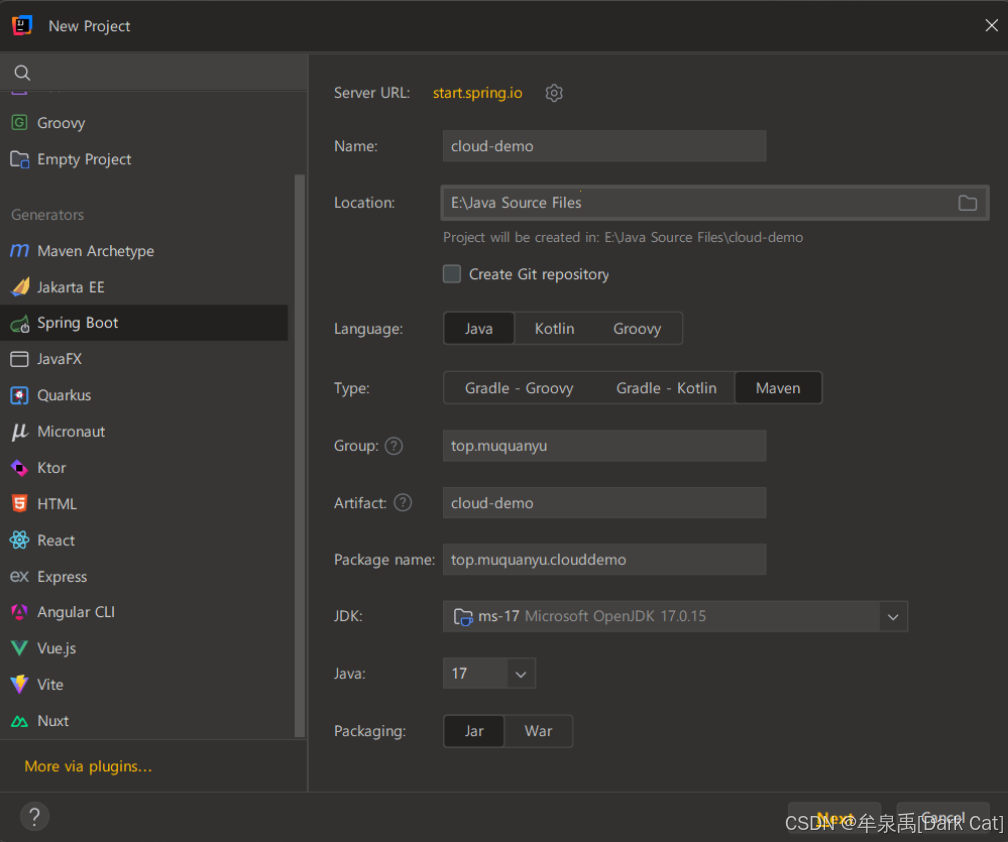Viewport: 1008px width, 842px height.
Task: Select HTML in the generators list
Action: (x=144, y=503)
